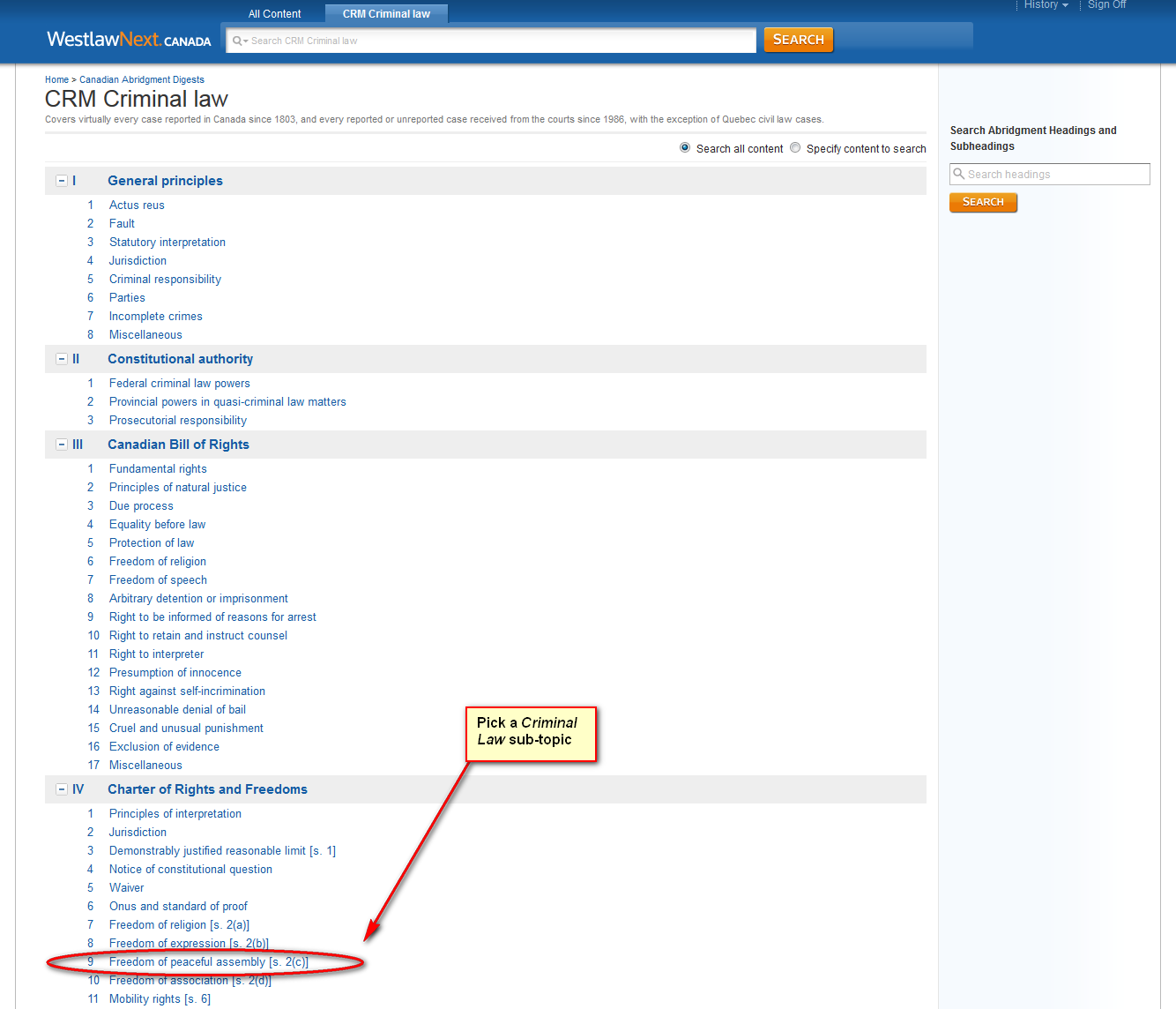The height and width of the screenshot is (1009, 1176).
Task: Open Fundamental rights sub-topic
Action: 158,469
